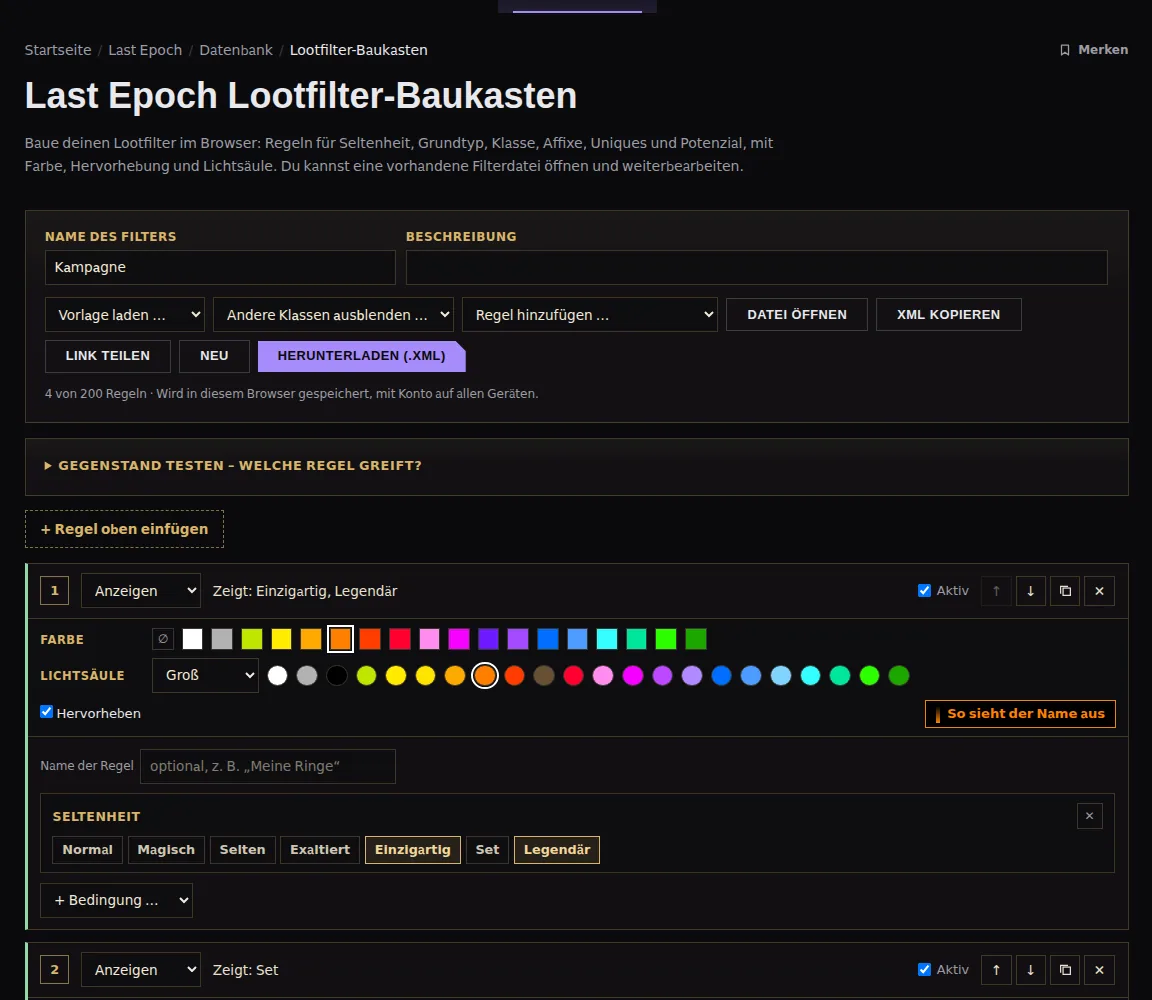The image size is (1152, 1000).
Task: Click the rule number 2 badge
Action: (x=54, y=970)
